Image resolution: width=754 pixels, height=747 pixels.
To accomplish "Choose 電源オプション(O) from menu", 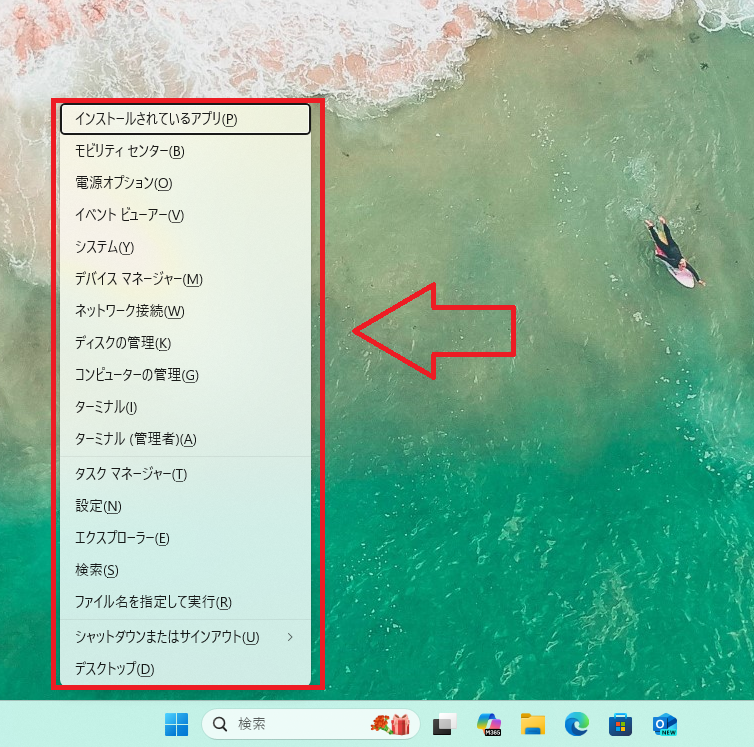I will coord(185,183).
